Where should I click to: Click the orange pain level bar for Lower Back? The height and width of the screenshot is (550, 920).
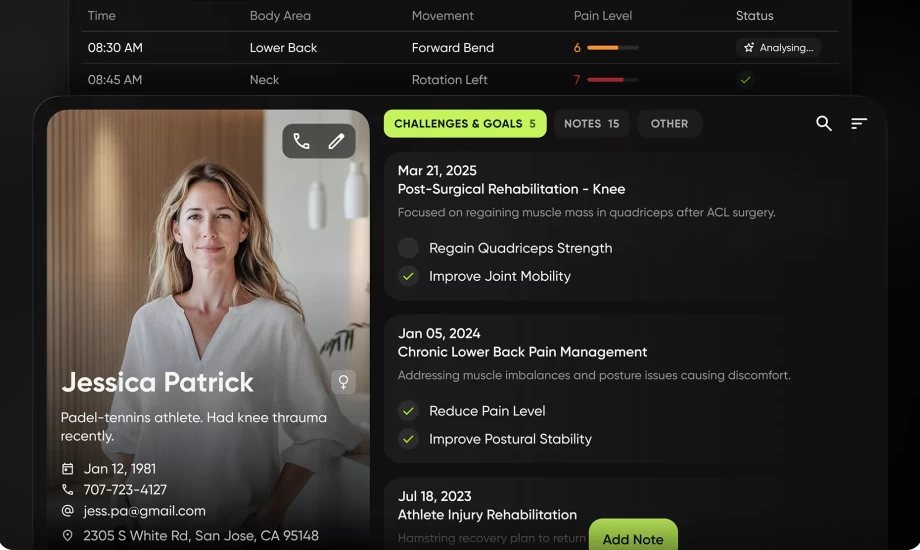tap(613, 48)
